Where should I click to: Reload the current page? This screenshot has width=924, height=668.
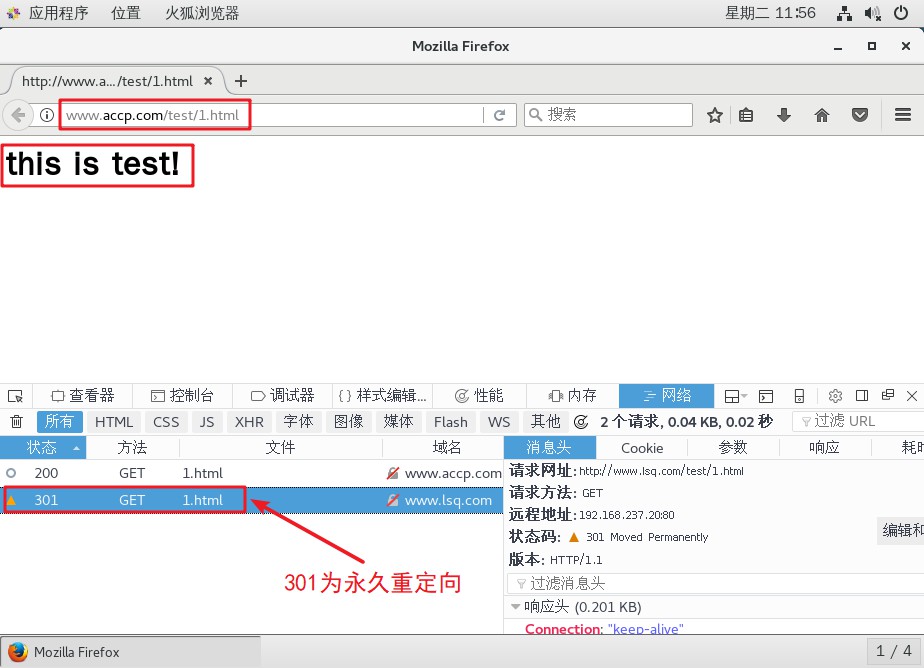click(x=499, y=115)
